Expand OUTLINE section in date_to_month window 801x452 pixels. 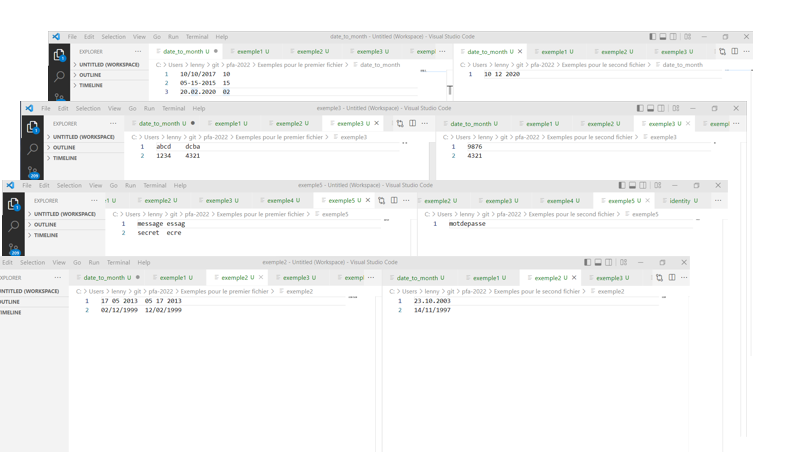tap(90, 75)
